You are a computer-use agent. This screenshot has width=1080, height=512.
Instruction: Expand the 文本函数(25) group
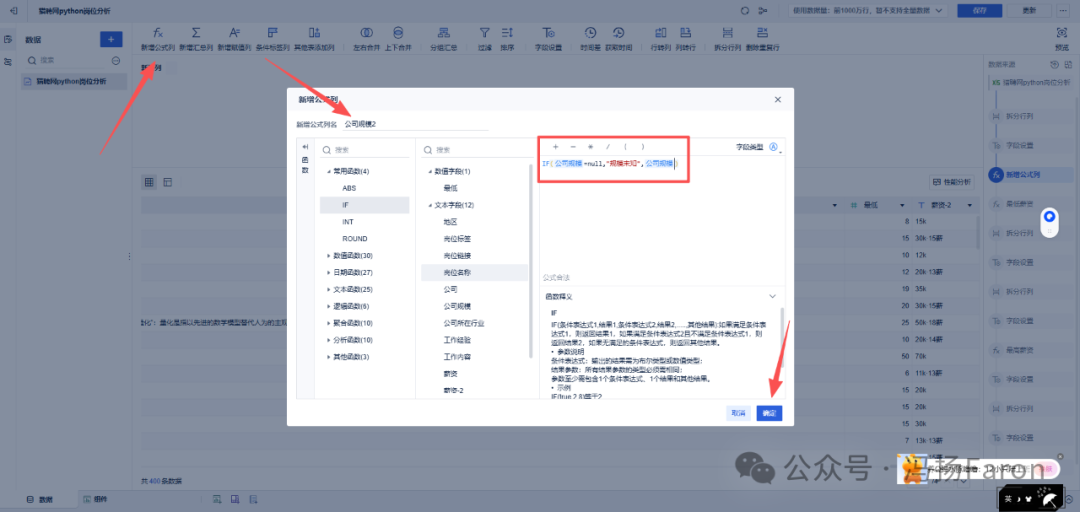(x=329, y=289)
